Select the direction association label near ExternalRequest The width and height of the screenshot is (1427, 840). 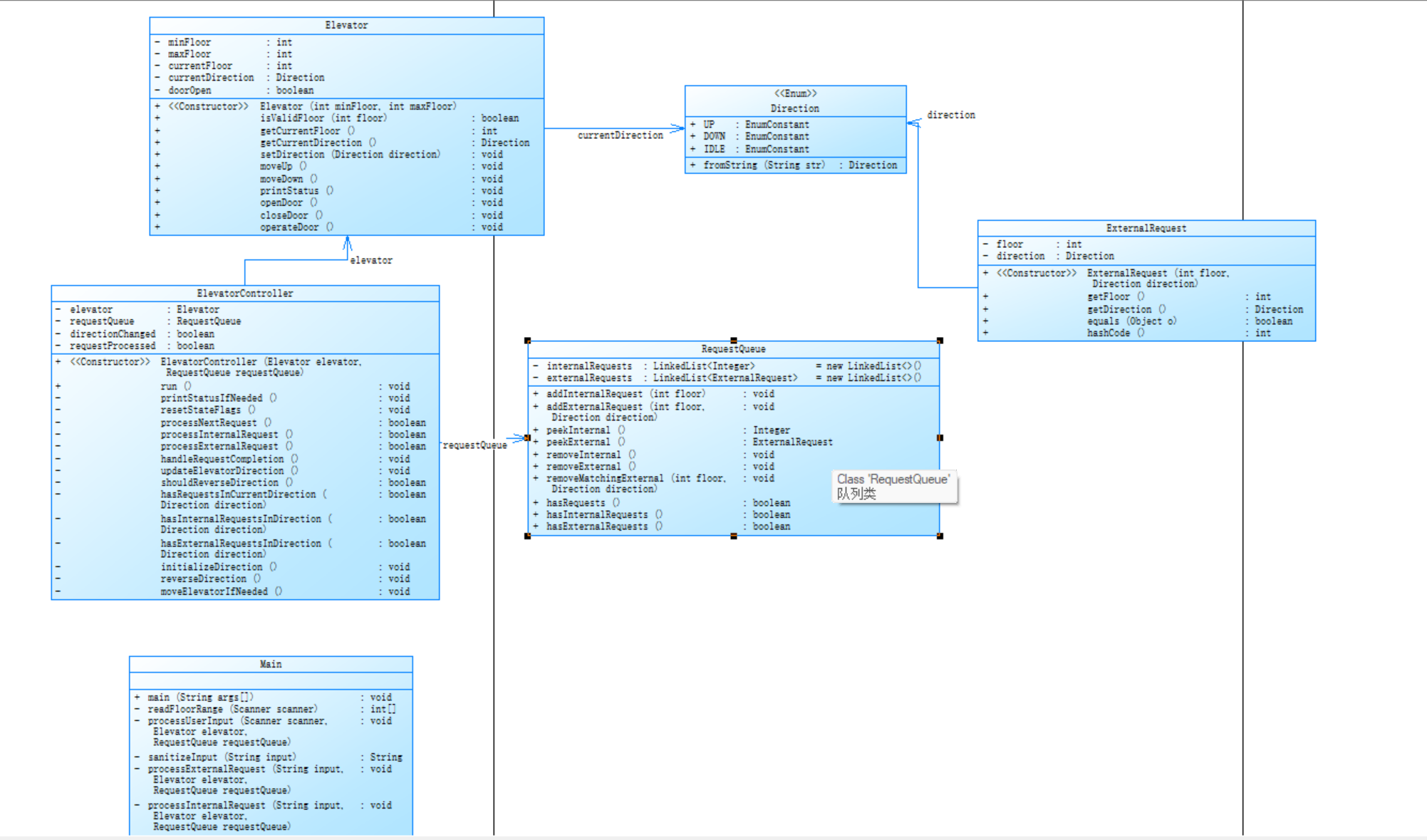pos(950,115)
